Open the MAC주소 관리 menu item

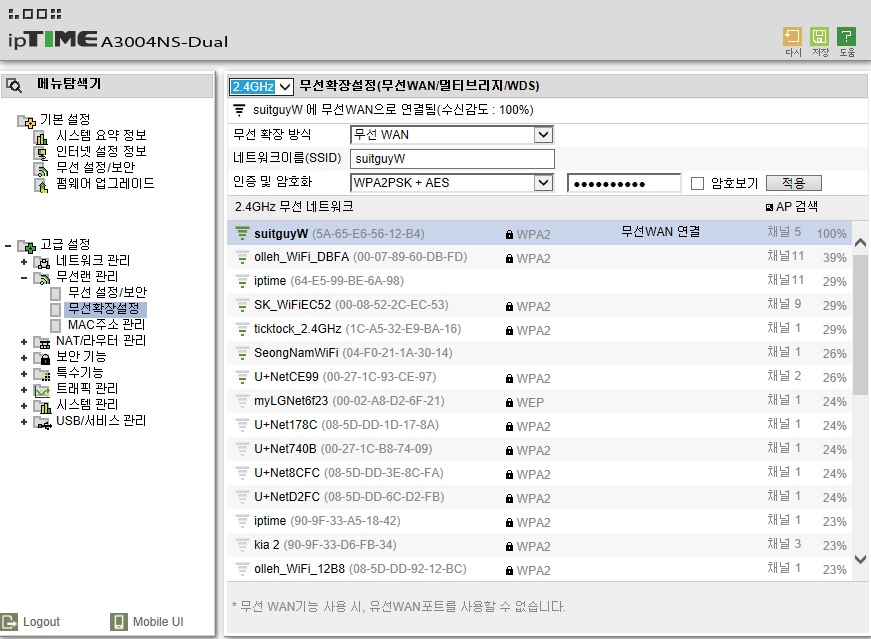tap(106, 325)
